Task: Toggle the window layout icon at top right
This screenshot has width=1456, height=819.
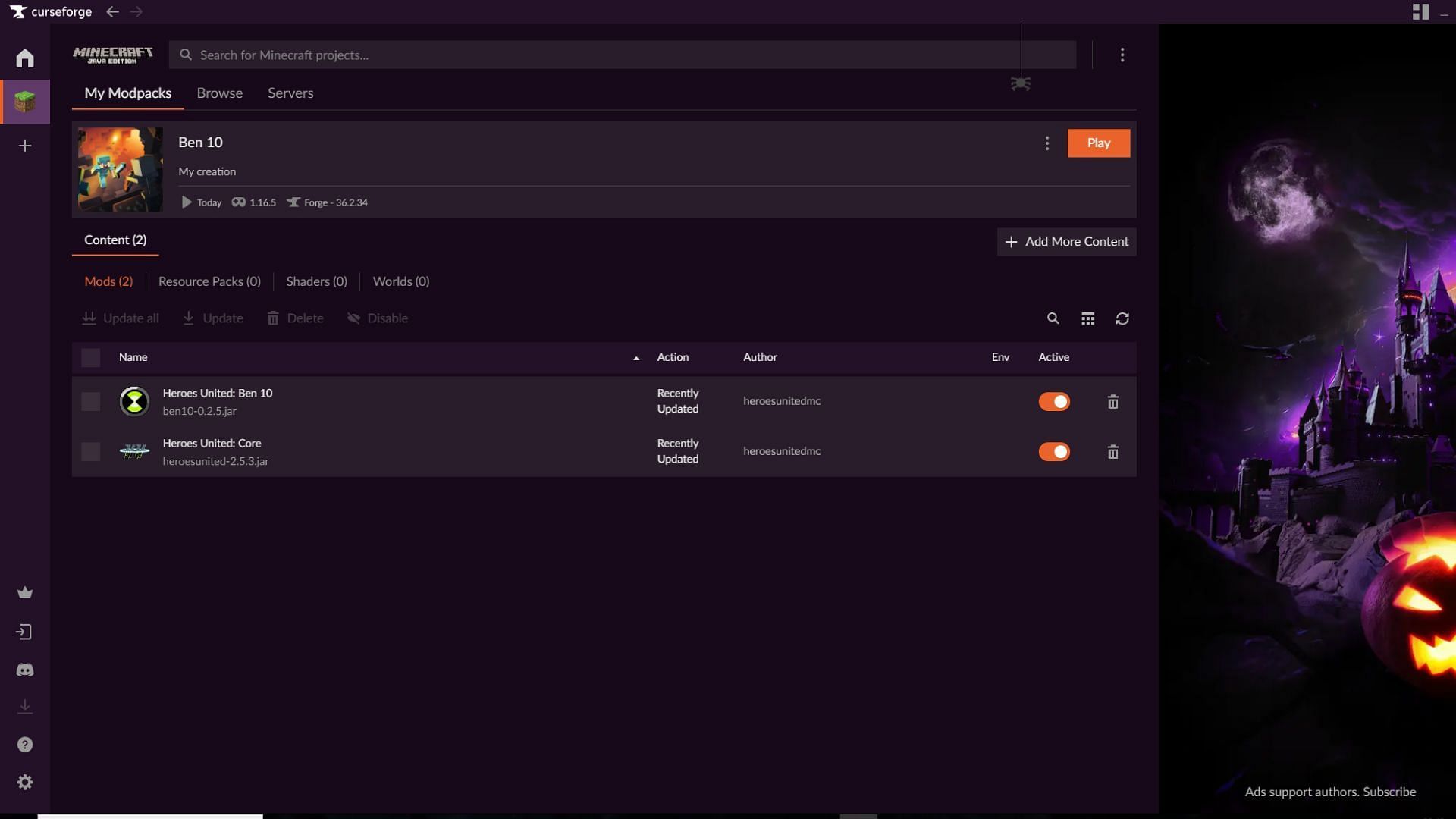Action: click(x=1420, y=11)
